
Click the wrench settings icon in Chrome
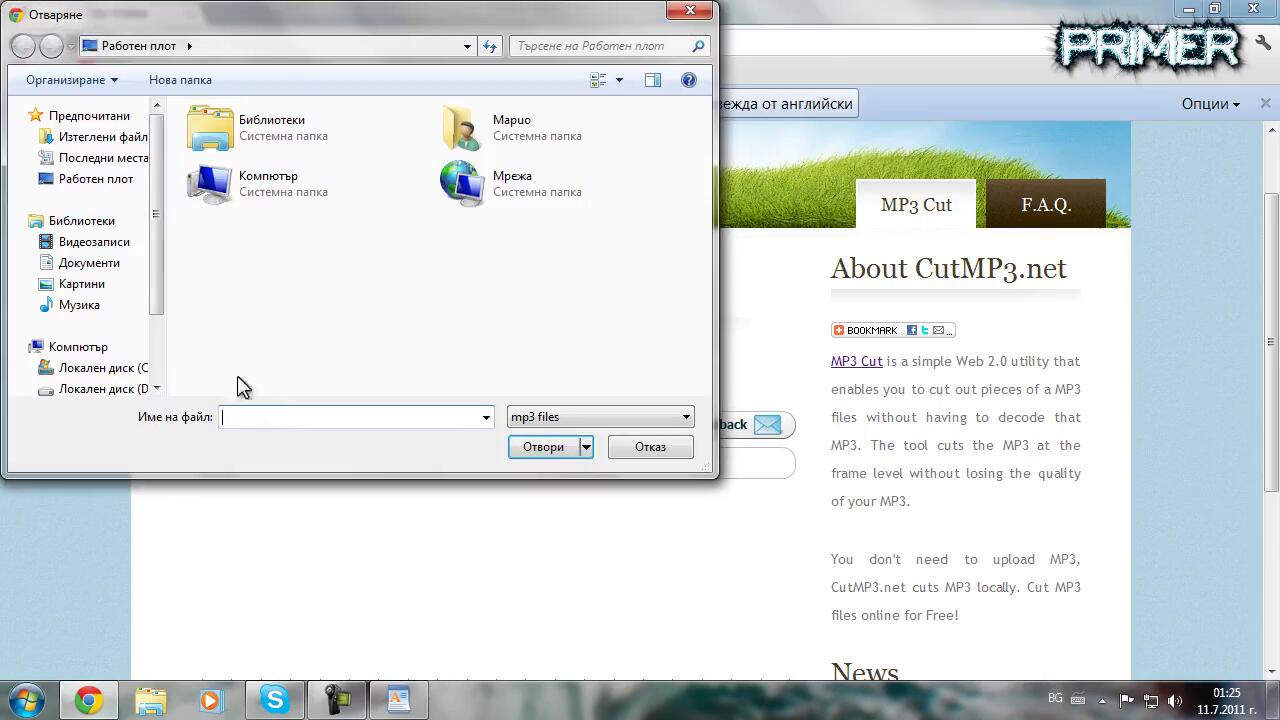[1262, 42]
